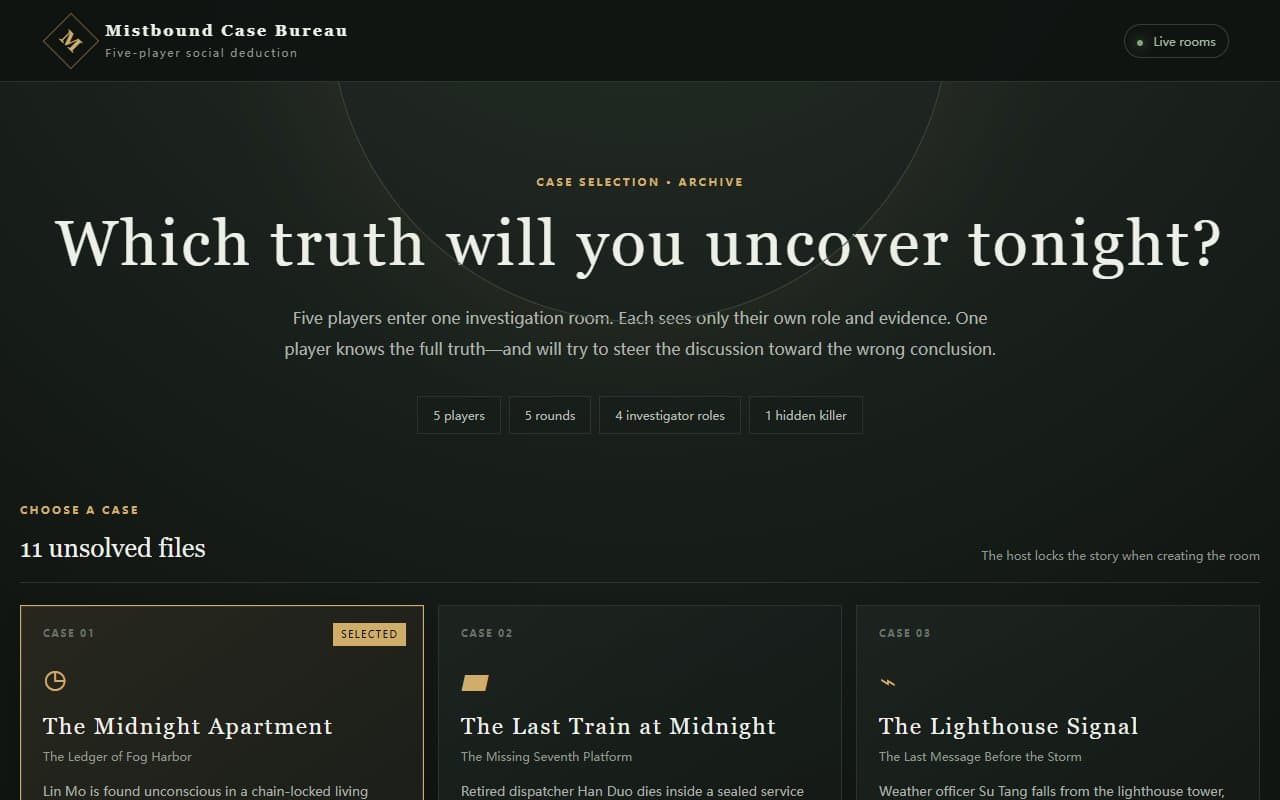This screenshot has width=1280, height=800.
Task: Click the green Live rooms status dot
Action: 1140,42
